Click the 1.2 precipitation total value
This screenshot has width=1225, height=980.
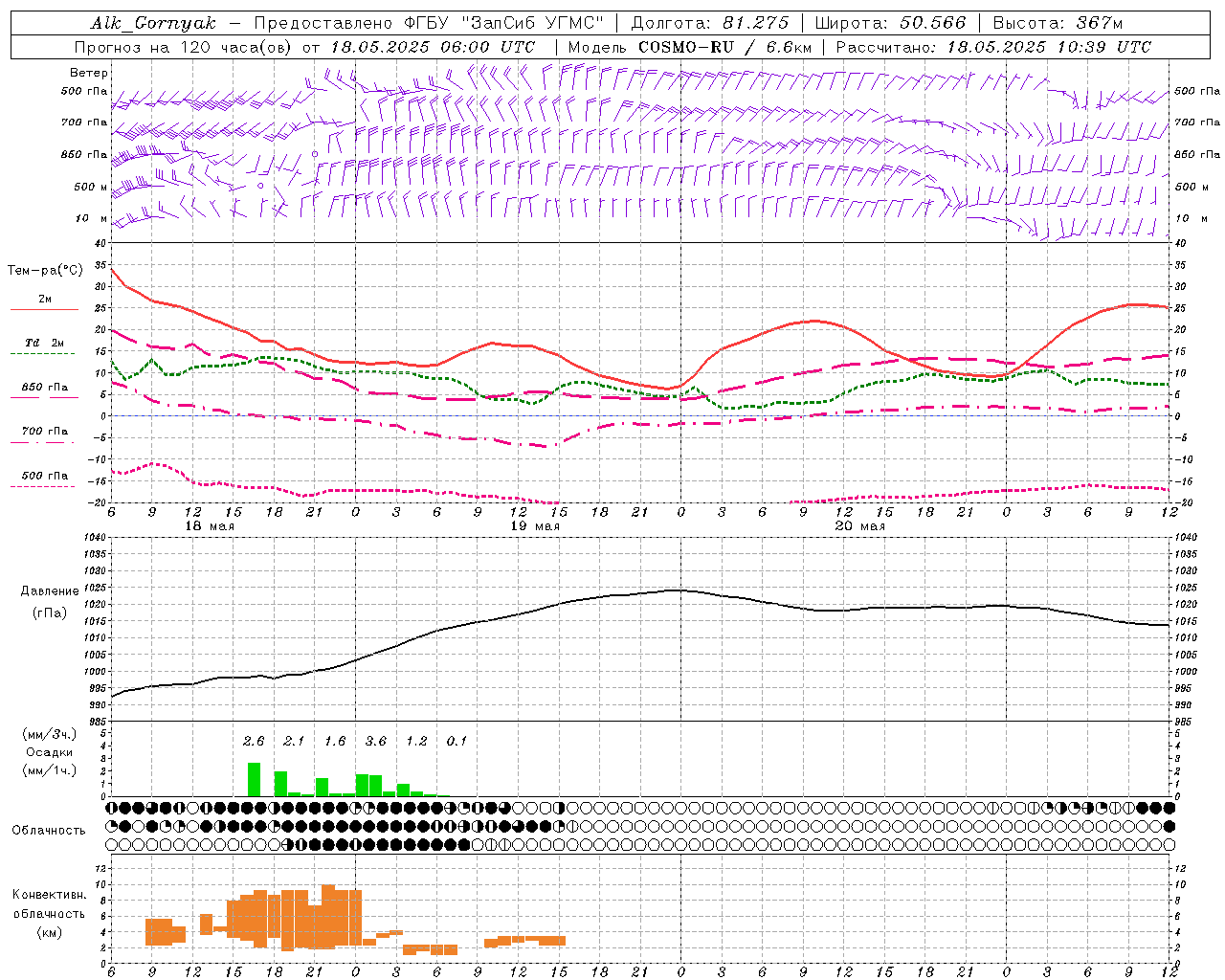point(416,742)
